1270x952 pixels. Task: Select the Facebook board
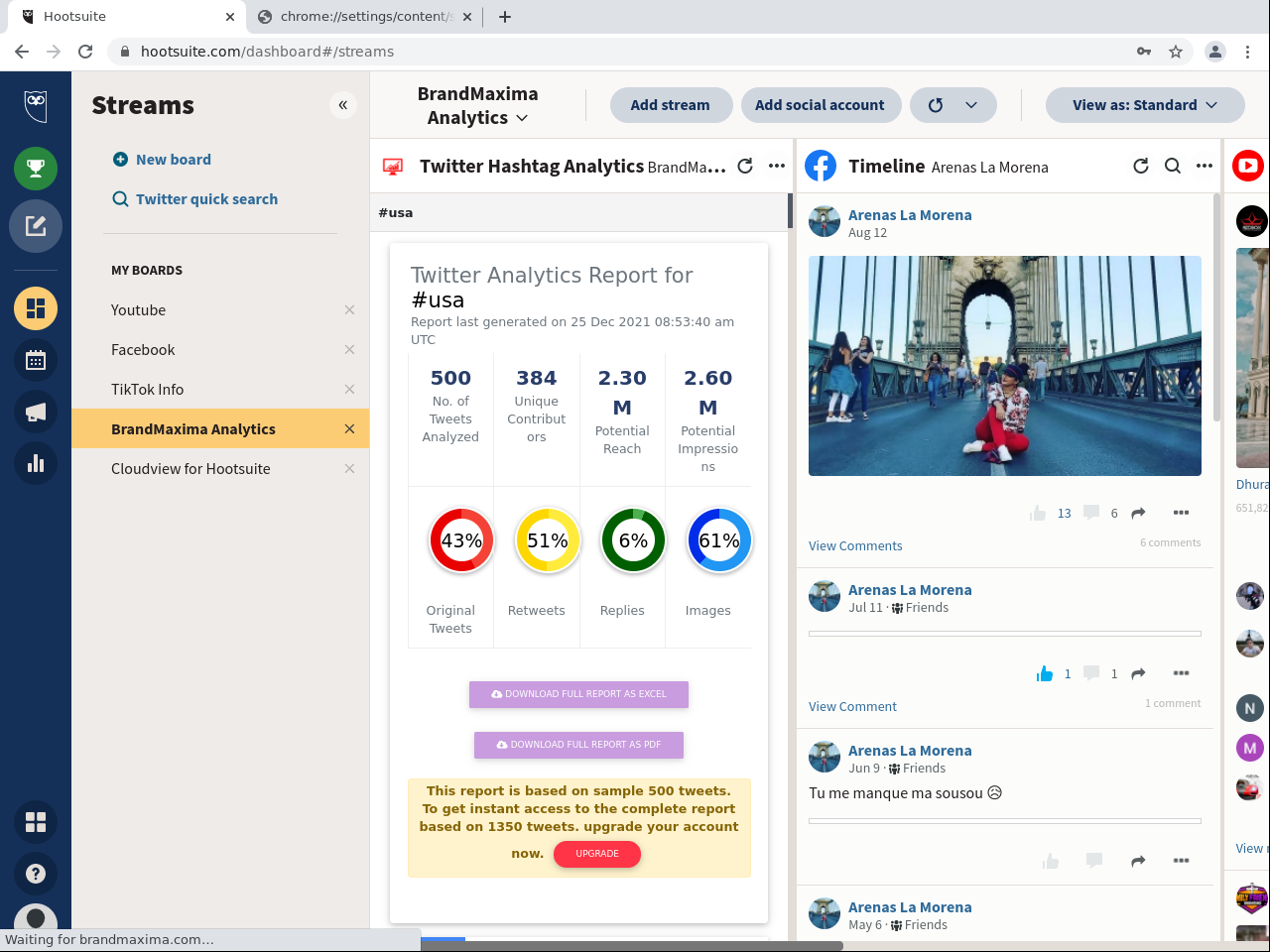coord(220,350)
